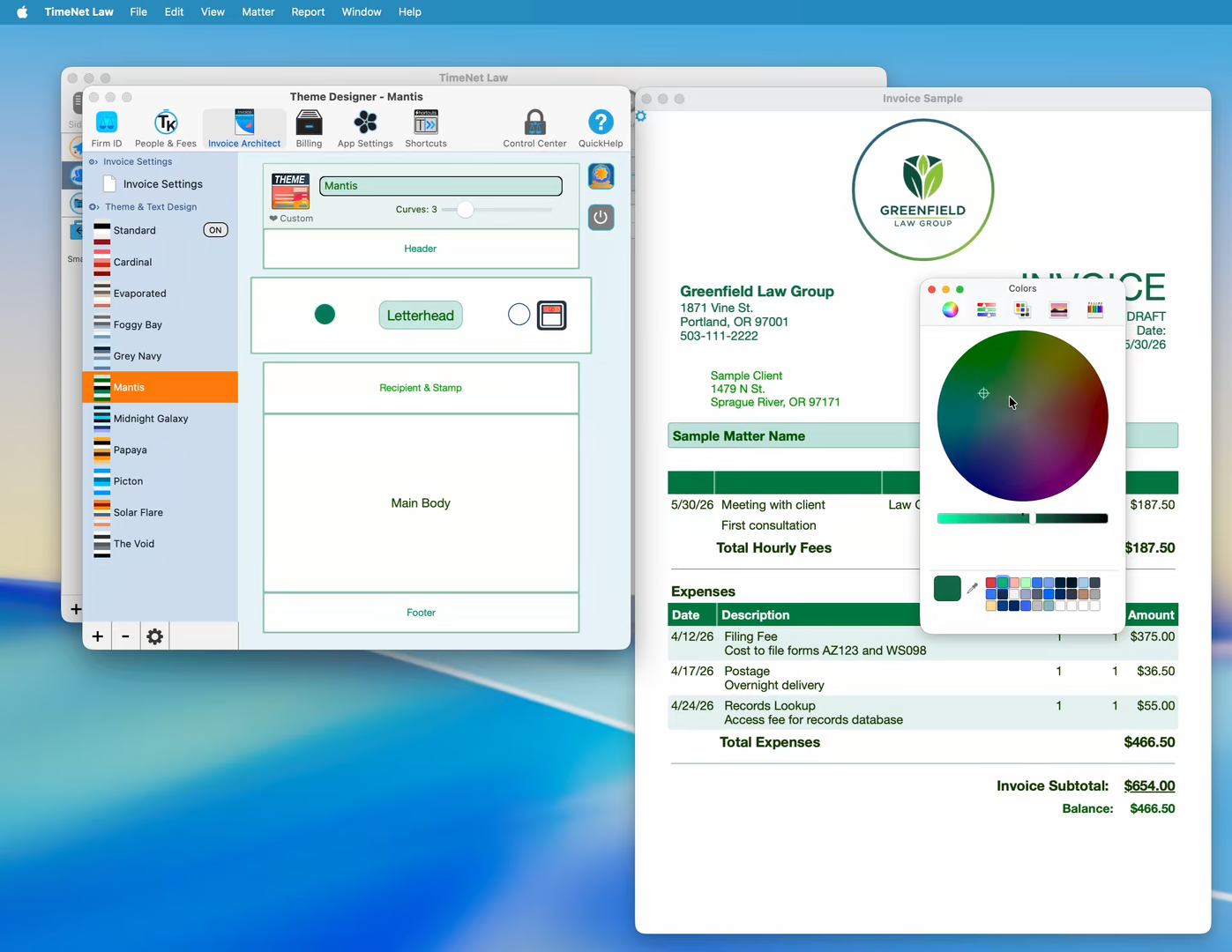Screen dimensions: 1232x952
Task: Select the Mantis theme row
Action: pos(161,387)
